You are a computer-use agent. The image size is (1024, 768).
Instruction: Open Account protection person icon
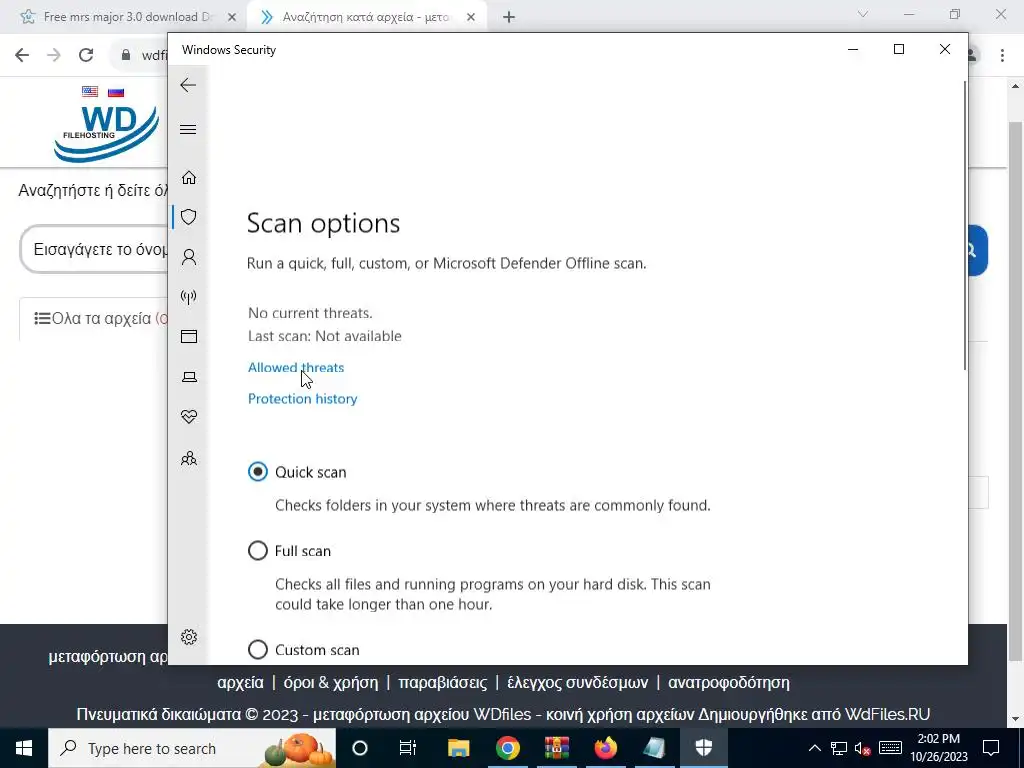coord(189,257)
